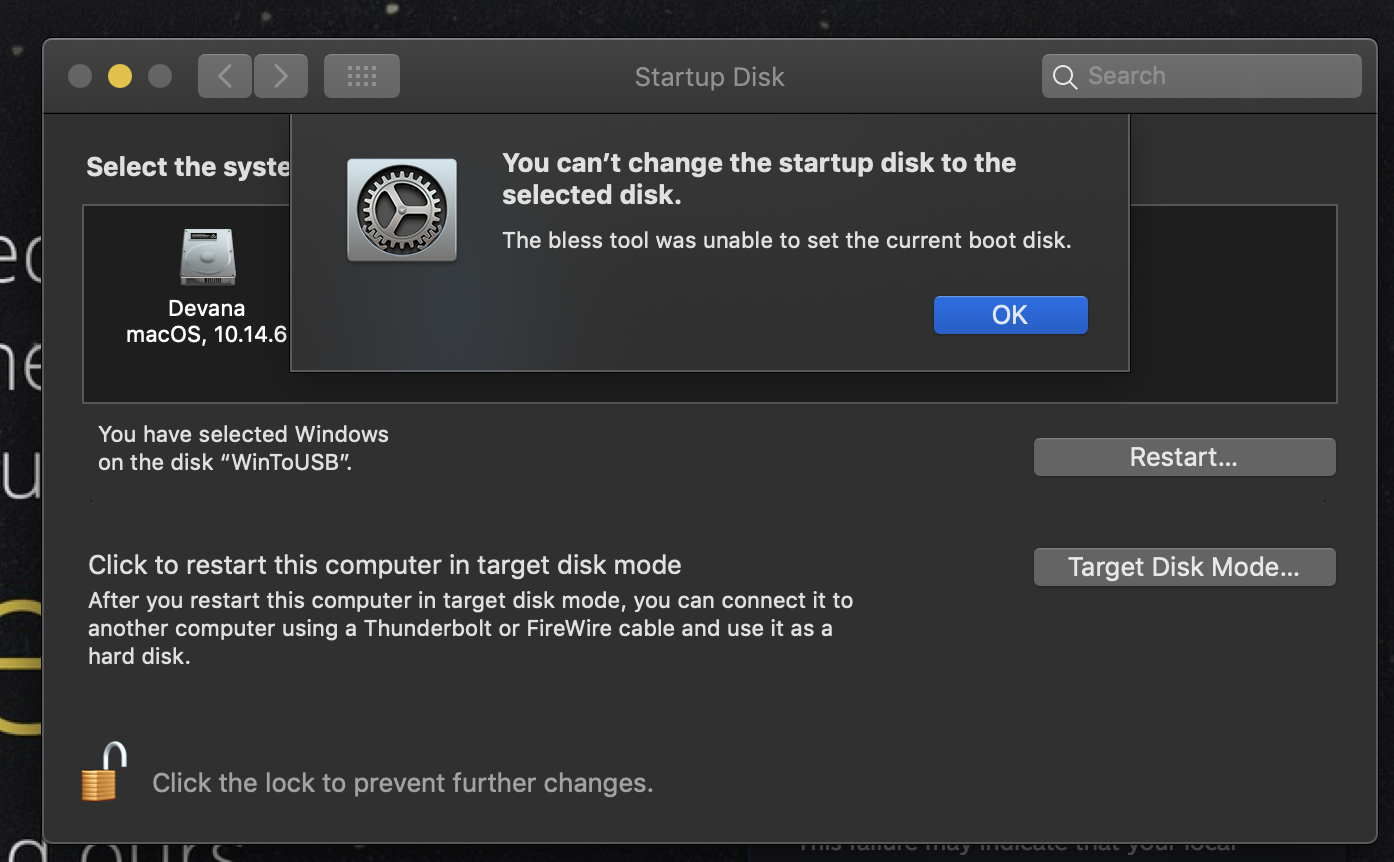The image size is (1394, 862).
Task: Click the "Startup Disk" window title
Action: click(709, 77)
